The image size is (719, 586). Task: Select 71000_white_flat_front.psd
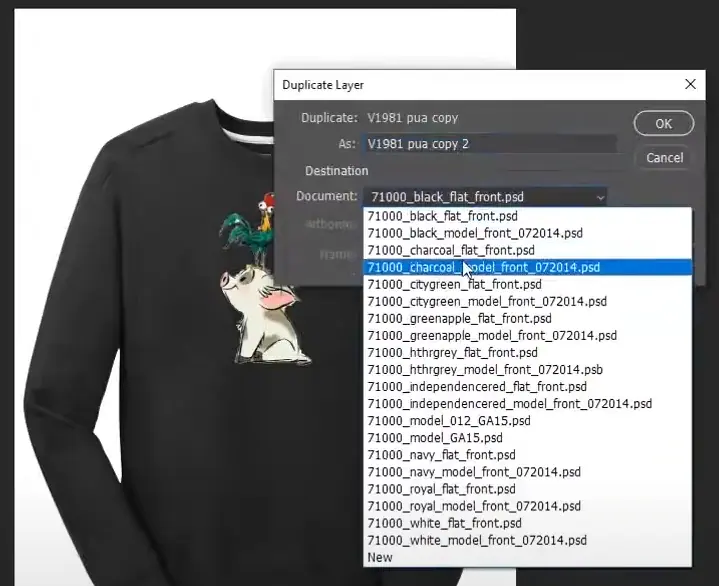point(527,523)
